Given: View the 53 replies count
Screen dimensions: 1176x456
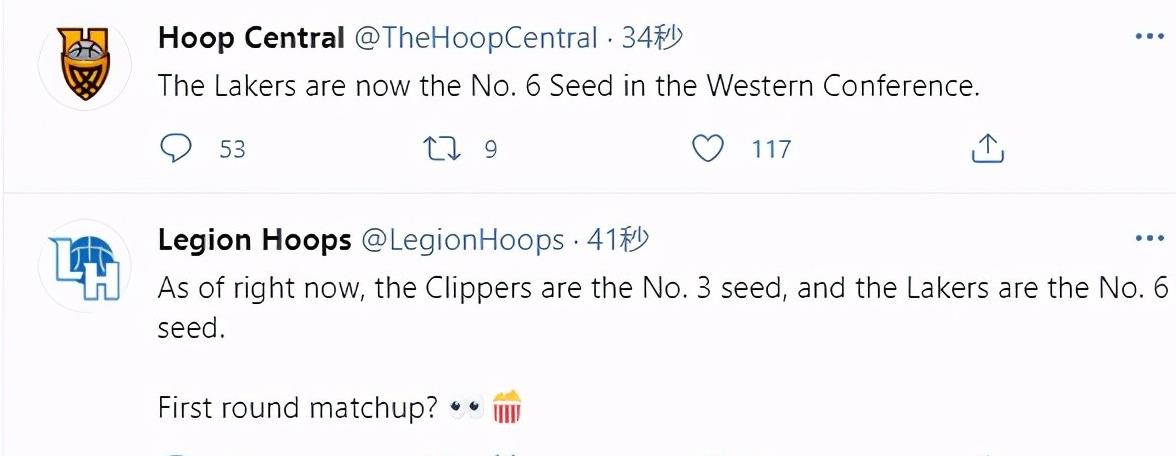Looking at the screenshot, I should point(232,149).
